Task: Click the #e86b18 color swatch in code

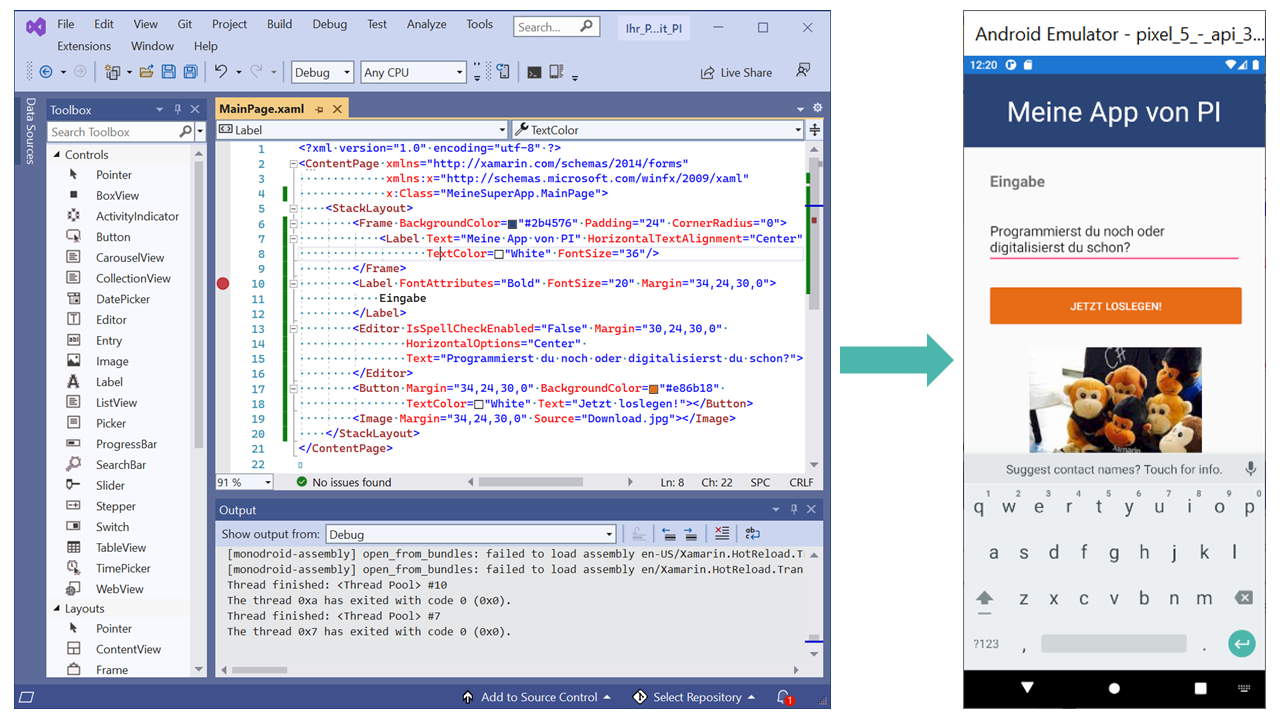Action: click(x=653, y=389)
